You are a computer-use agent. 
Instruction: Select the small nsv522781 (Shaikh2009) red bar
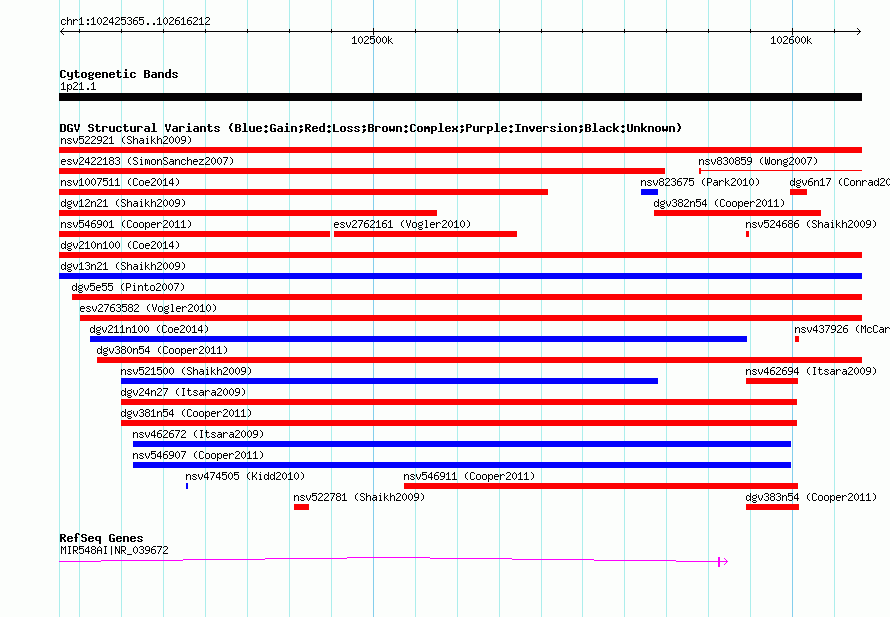pos(301,507)
